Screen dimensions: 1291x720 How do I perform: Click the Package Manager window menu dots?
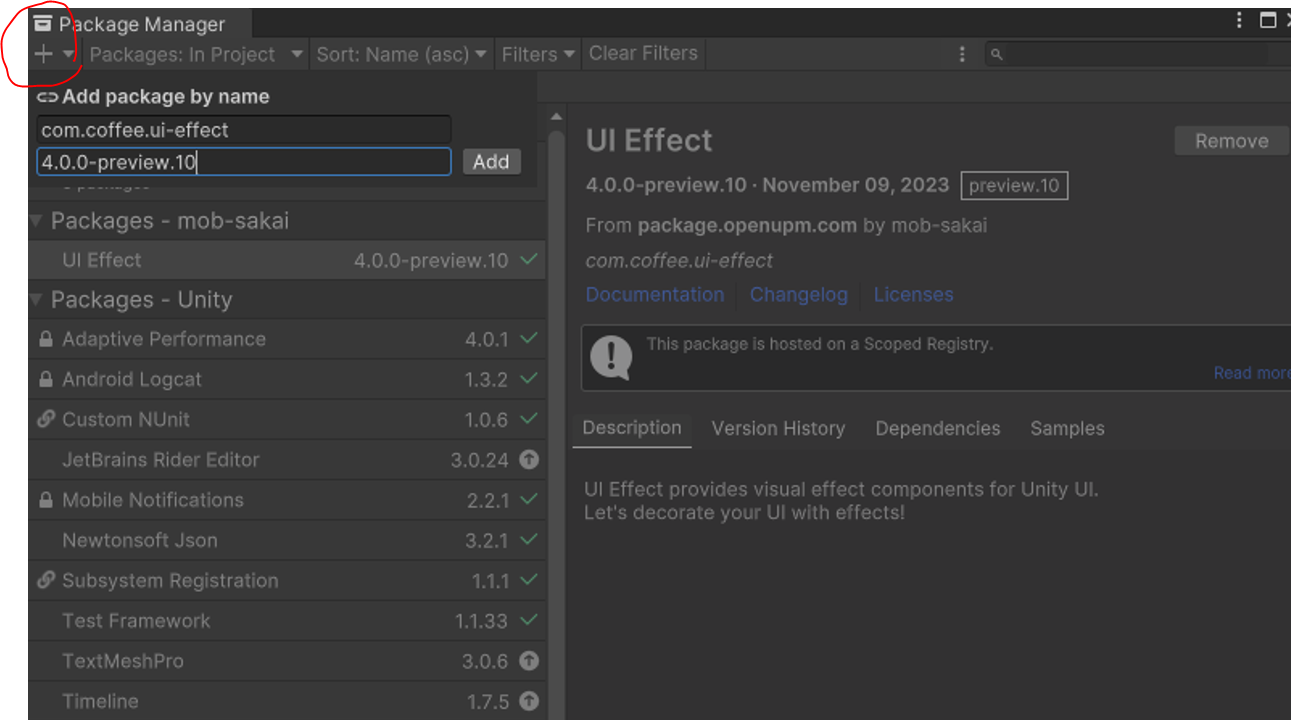tap(1239, 20)
